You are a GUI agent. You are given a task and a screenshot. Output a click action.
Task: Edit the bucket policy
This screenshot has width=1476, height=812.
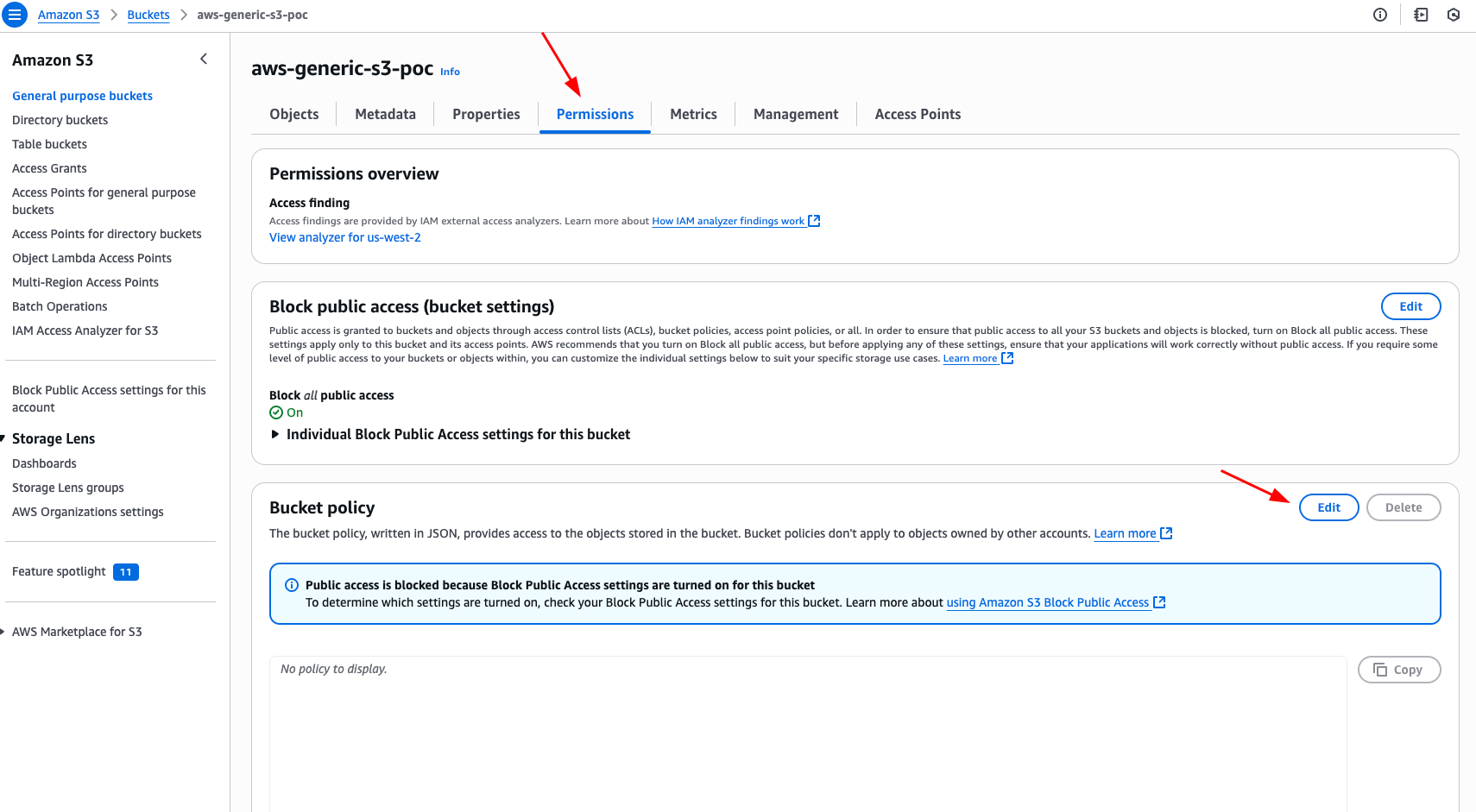1328,507
